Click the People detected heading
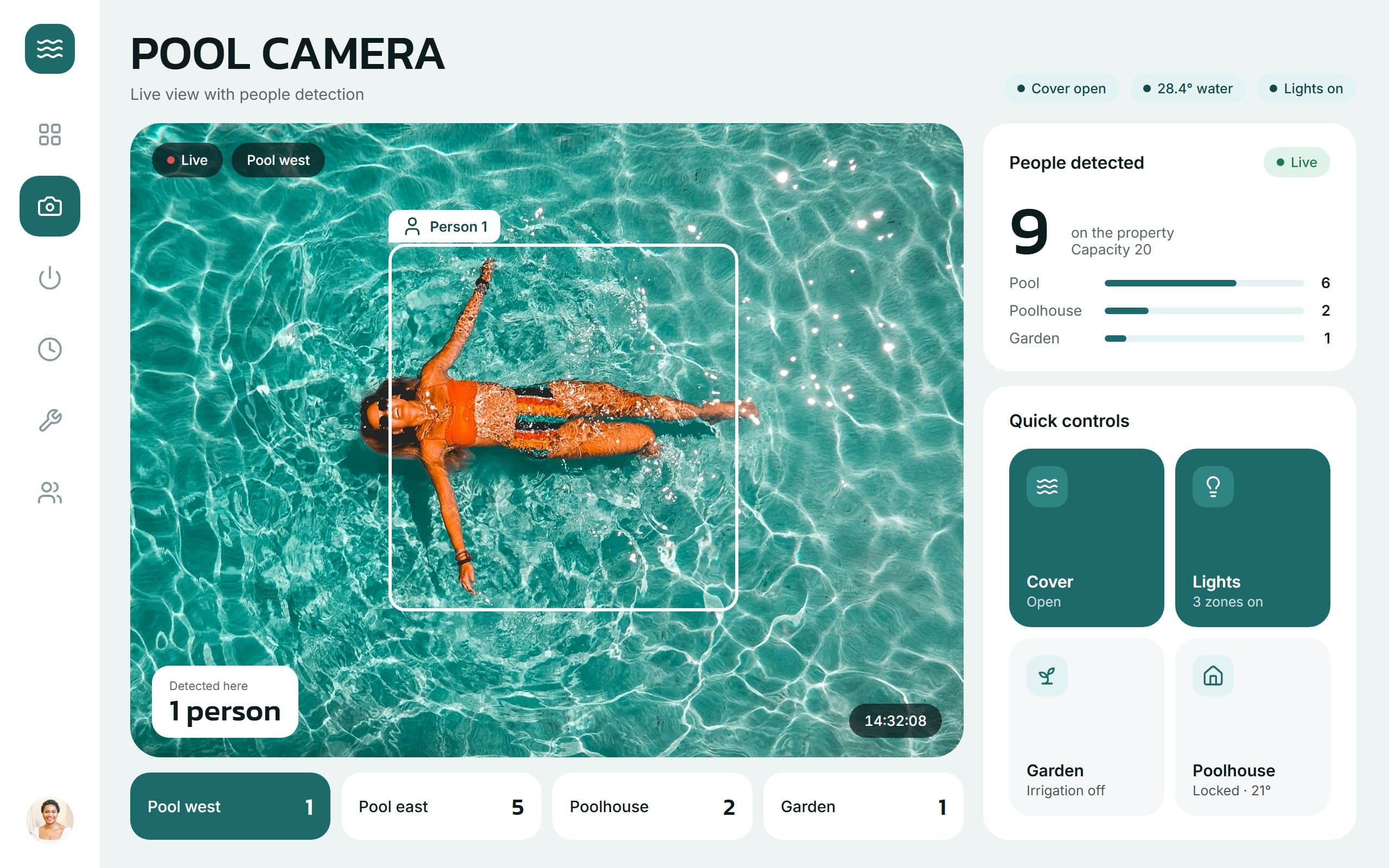The width and height of the screenshot is (1389, 868). pos(1077,162)
